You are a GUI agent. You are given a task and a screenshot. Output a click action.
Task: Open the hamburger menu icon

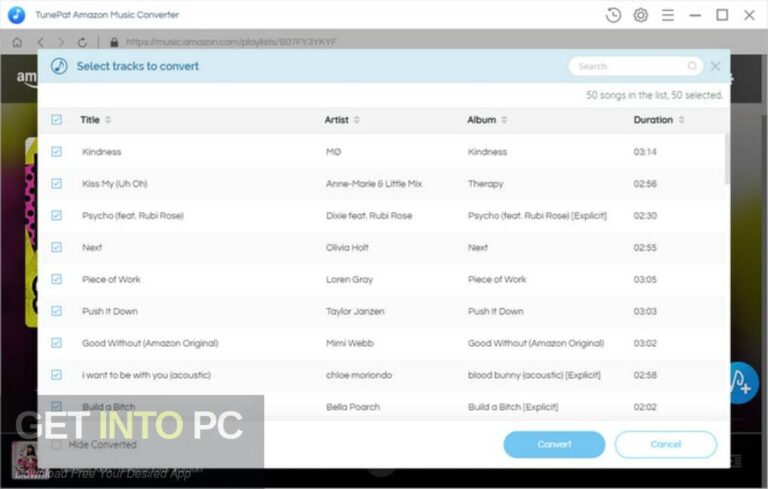(x=668, y=15)
